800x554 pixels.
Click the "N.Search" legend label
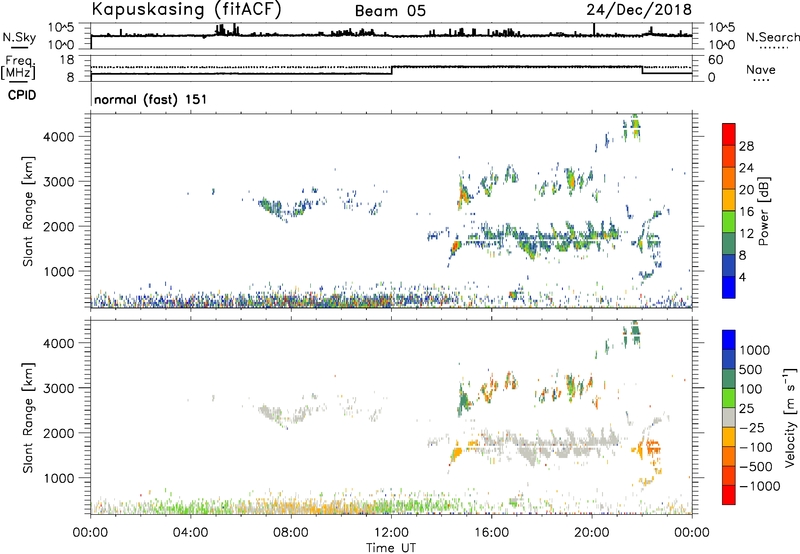772,37
